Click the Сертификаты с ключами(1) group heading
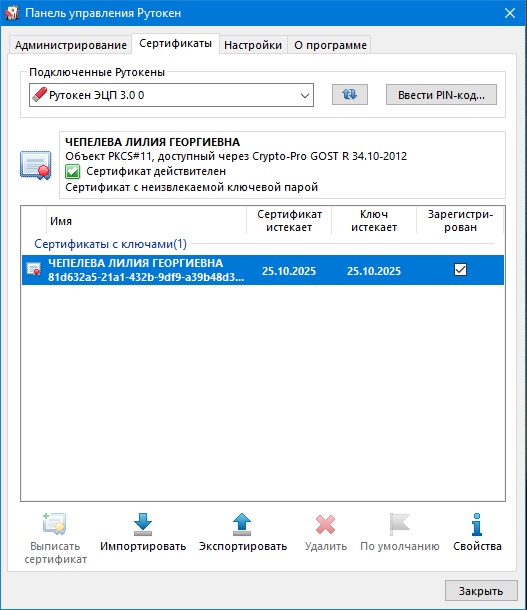The image size is (527, 610). [110, 244]
